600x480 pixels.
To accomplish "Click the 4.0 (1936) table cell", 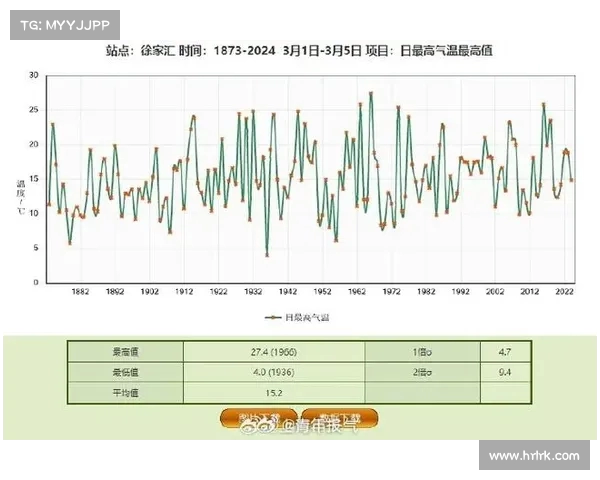I will point(274,372).
